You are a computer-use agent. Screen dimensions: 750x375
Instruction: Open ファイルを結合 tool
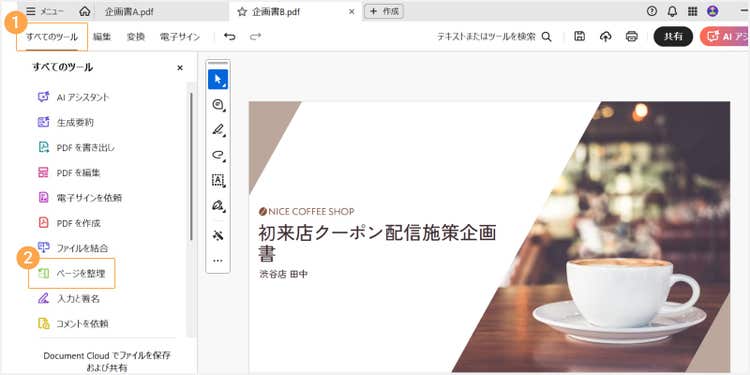(73, 248)
